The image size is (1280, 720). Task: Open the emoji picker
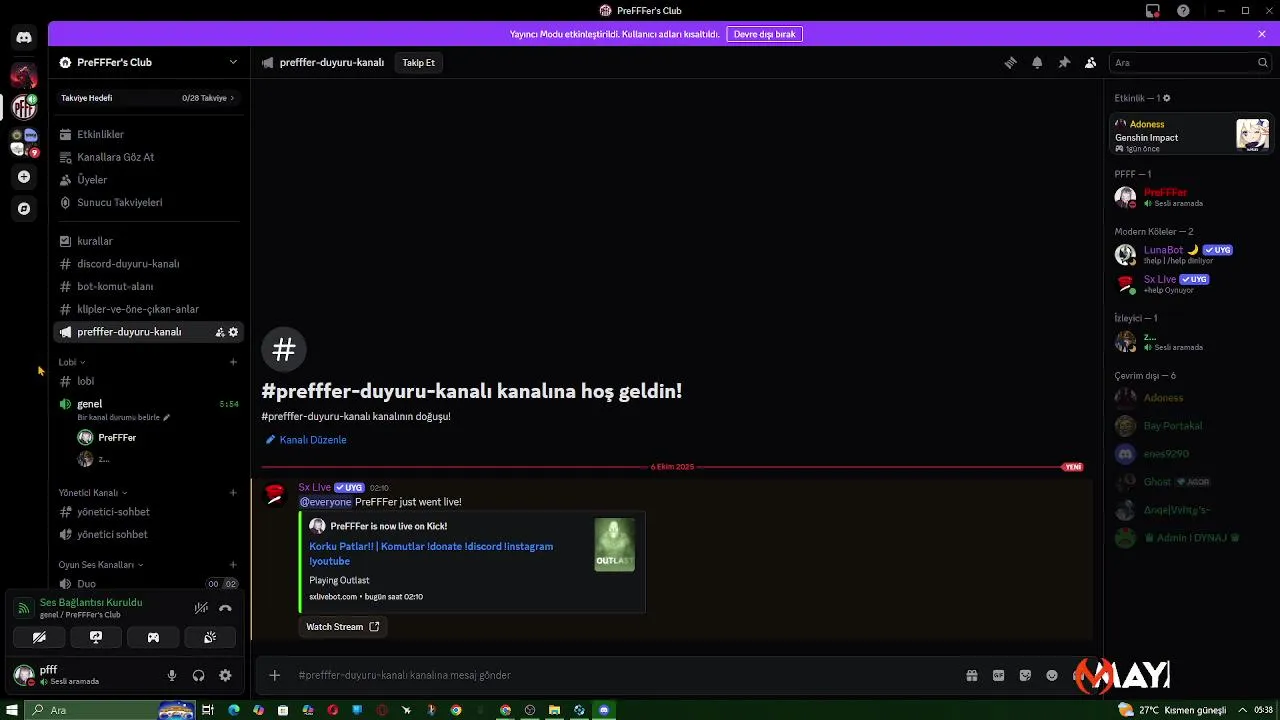click(1052, 675)
